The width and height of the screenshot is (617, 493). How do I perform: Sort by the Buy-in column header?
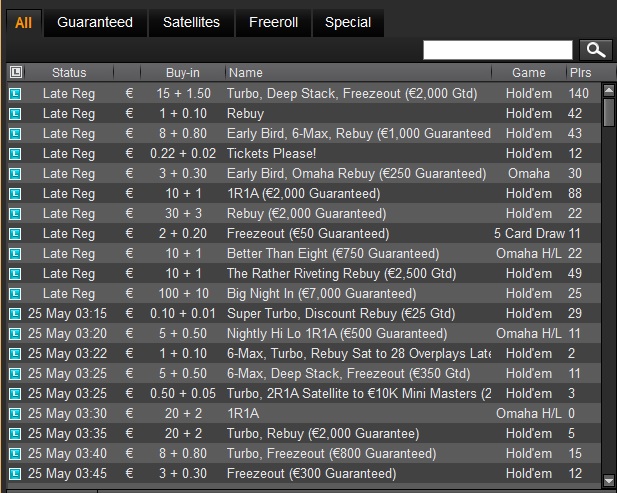[183, 72]
